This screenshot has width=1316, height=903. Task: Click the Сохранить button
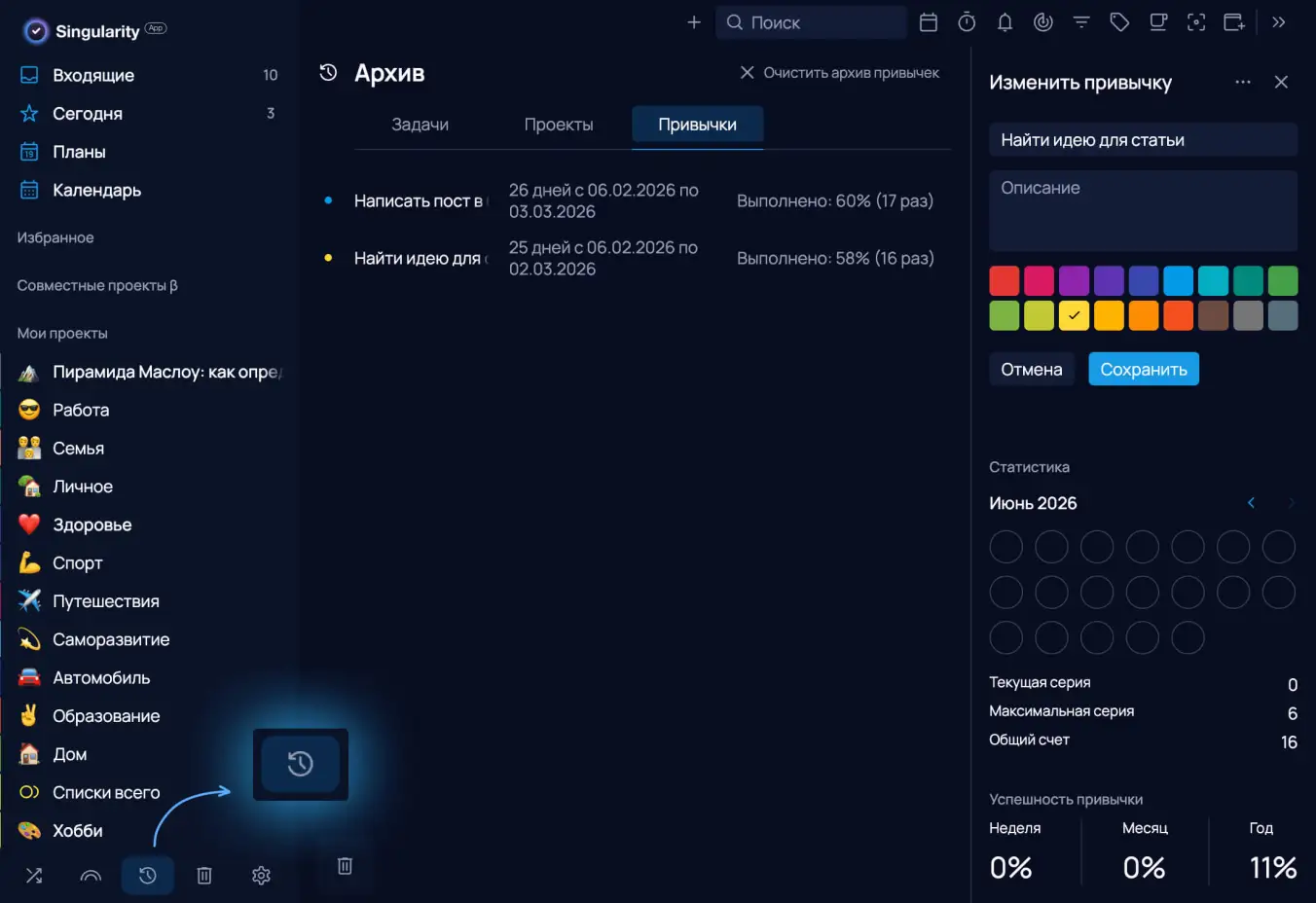(x=1144, y=370)
